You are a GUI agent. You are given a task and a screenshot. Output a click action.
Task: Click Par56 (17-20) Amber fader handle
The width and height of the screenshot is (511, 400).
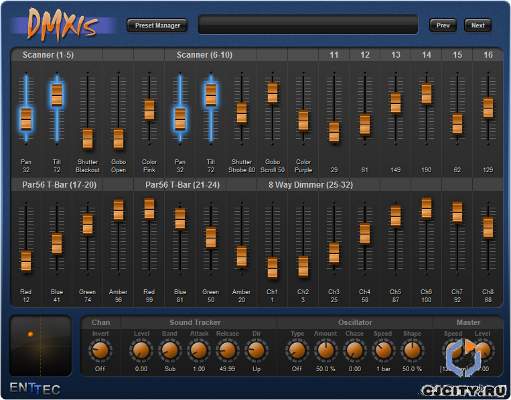click(118, 210)
